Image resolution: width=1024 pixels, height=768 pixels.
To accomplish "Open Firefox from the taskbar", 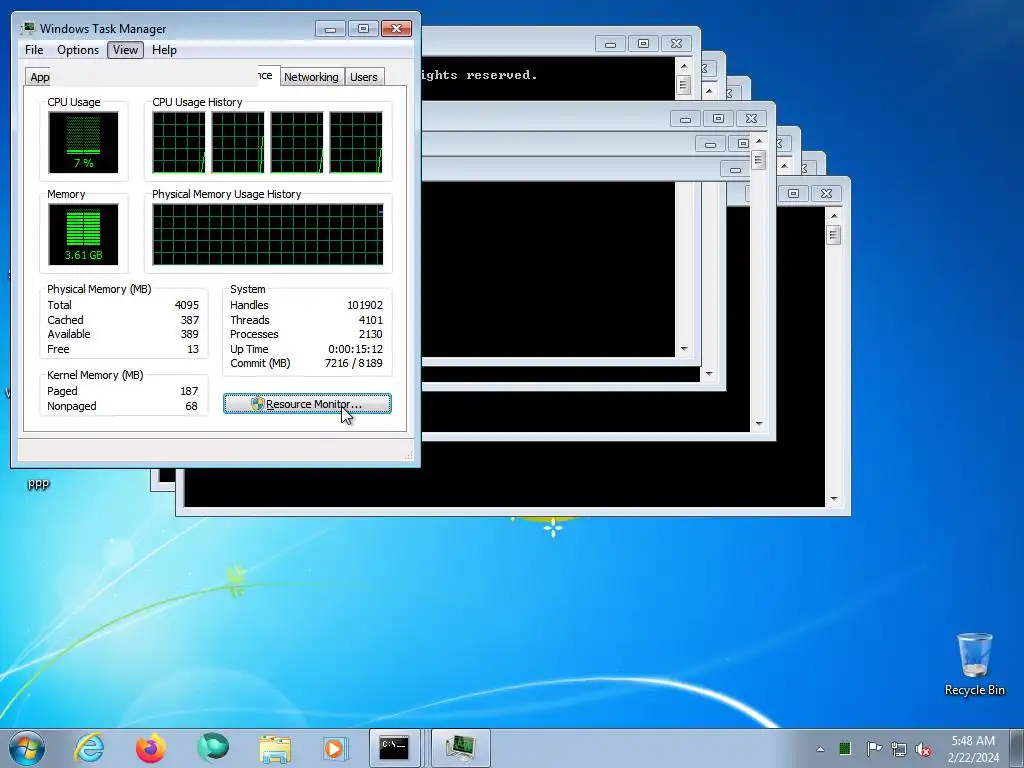I will [x=151, y=748].
